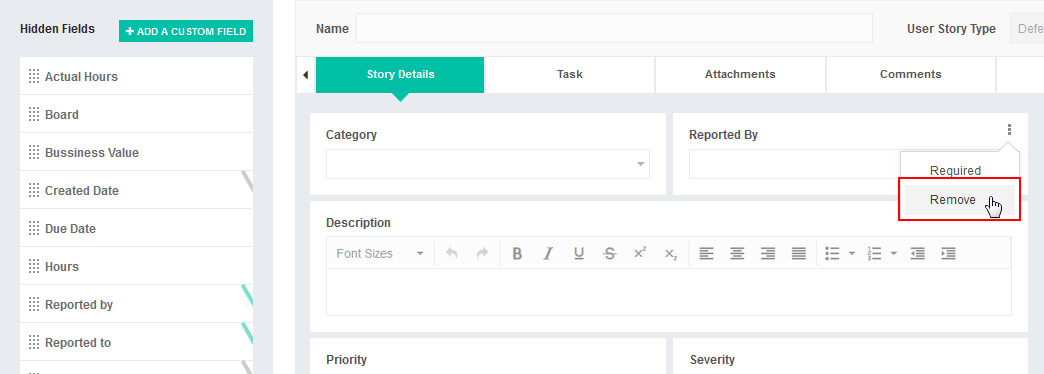The image size is (1044, 374).
Task: Insert numbered list in Description
Action: pyautogui.click(x=874, y=254)
